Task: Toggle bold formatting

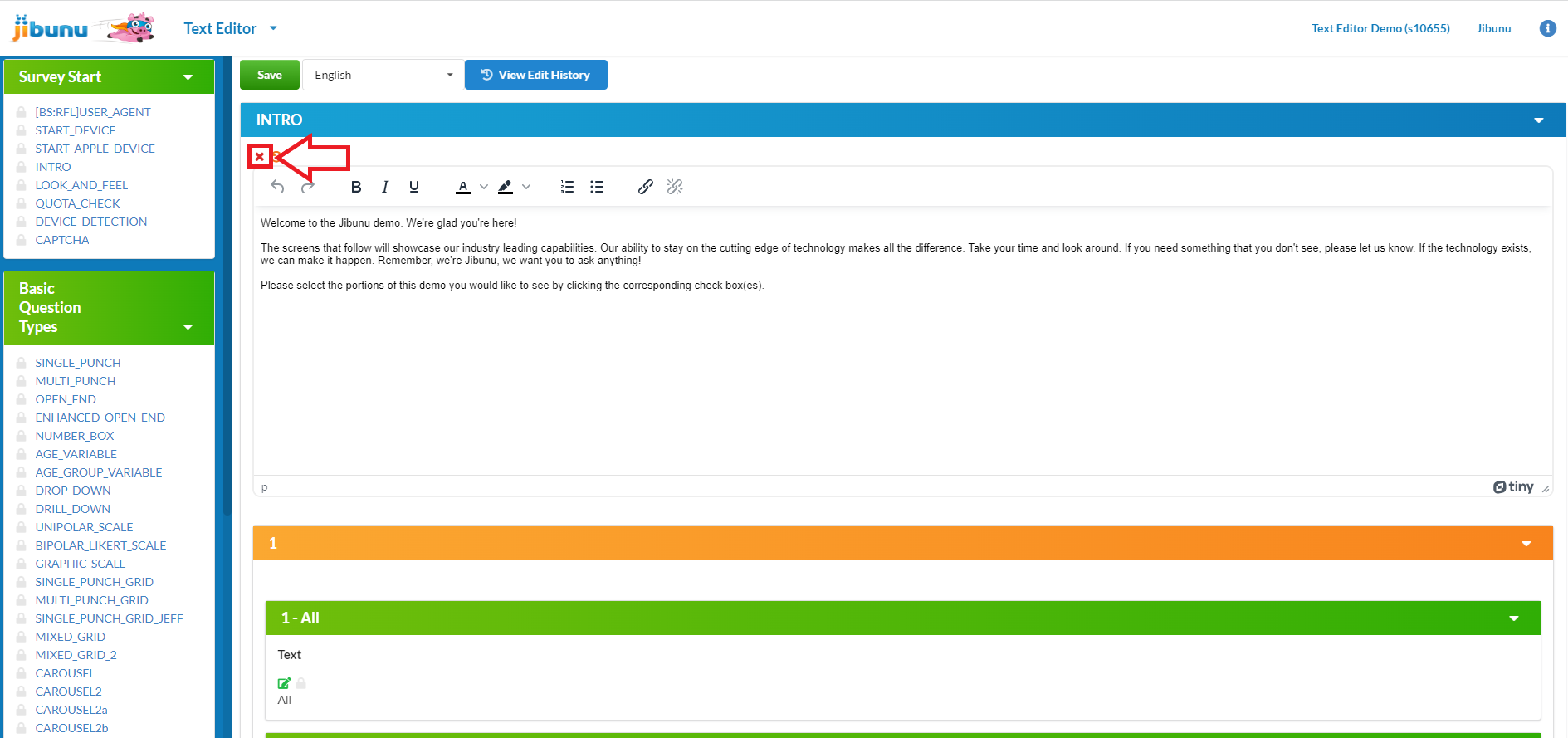Action: 356,187
